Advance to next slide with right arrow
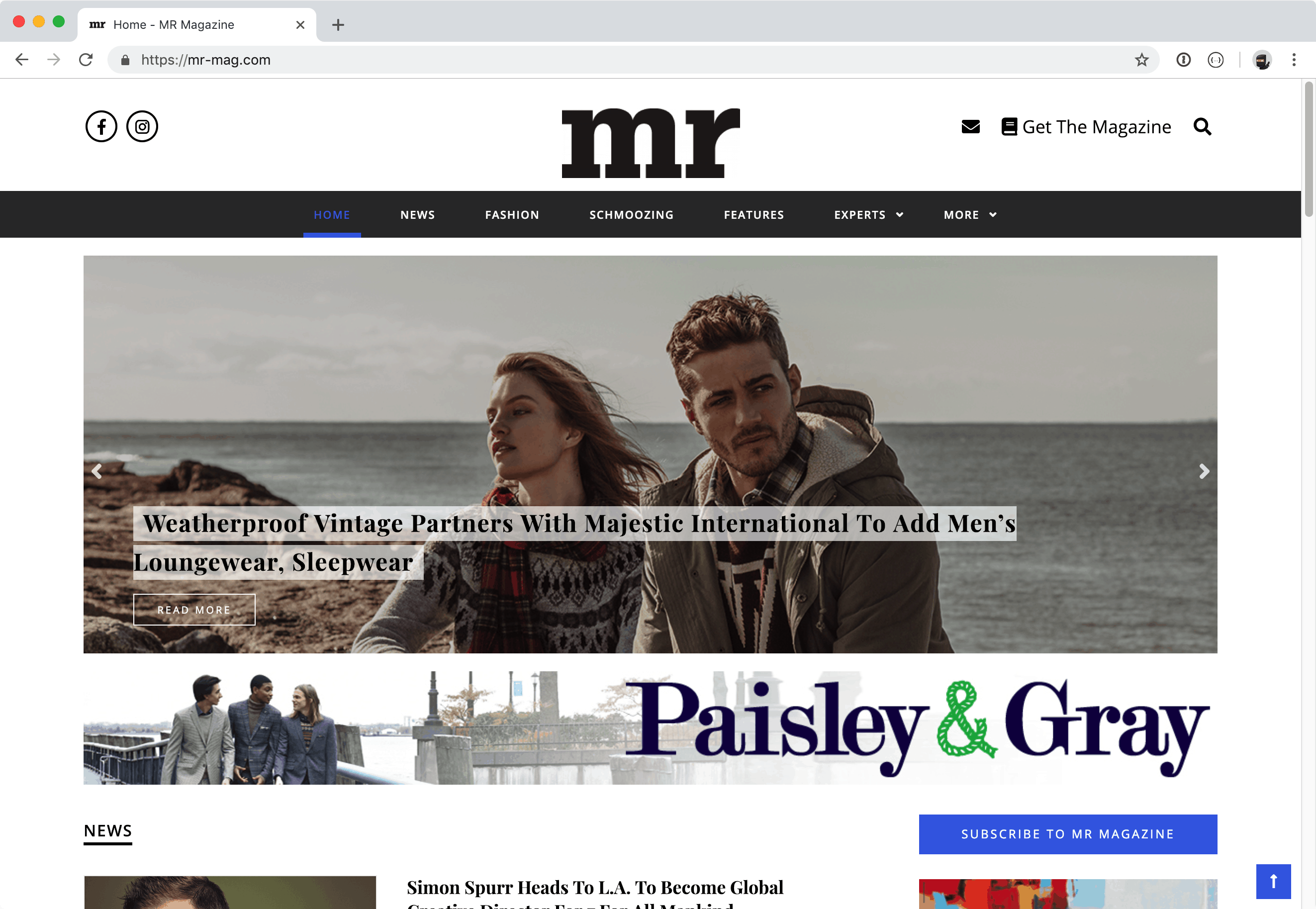This screenshot has height=909, width=1316. pyautogui.click(x=1204, y=471)
